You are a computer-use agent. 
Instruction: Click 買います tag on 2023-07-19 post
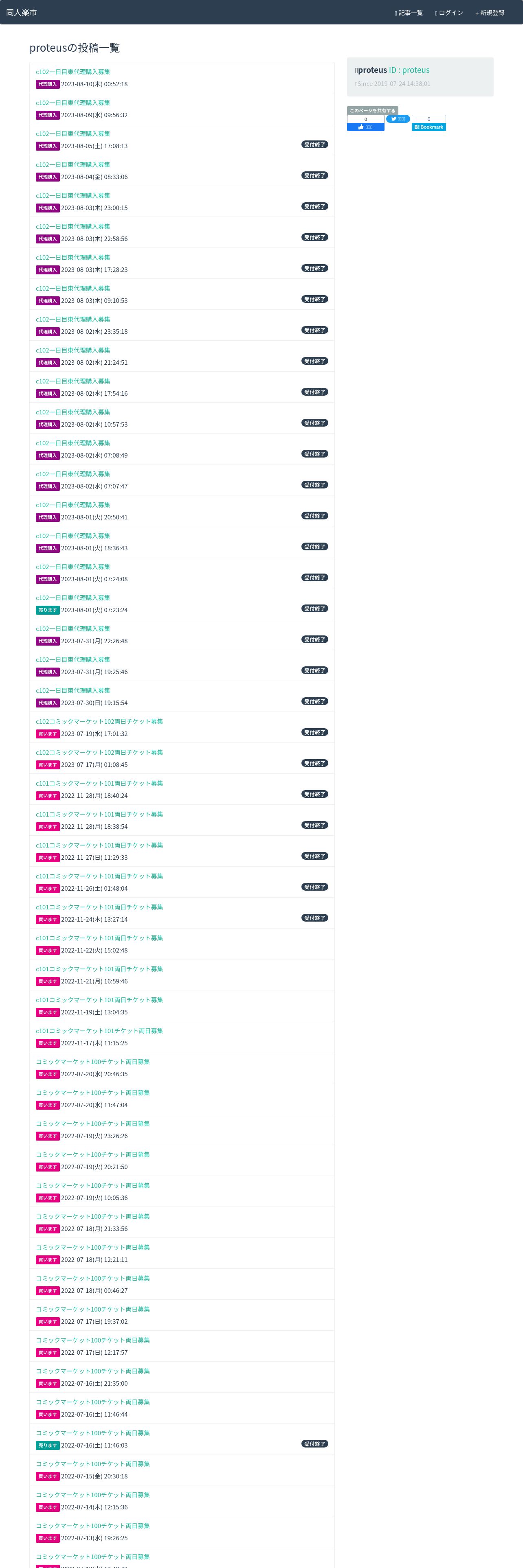click(x=48, y=734)
